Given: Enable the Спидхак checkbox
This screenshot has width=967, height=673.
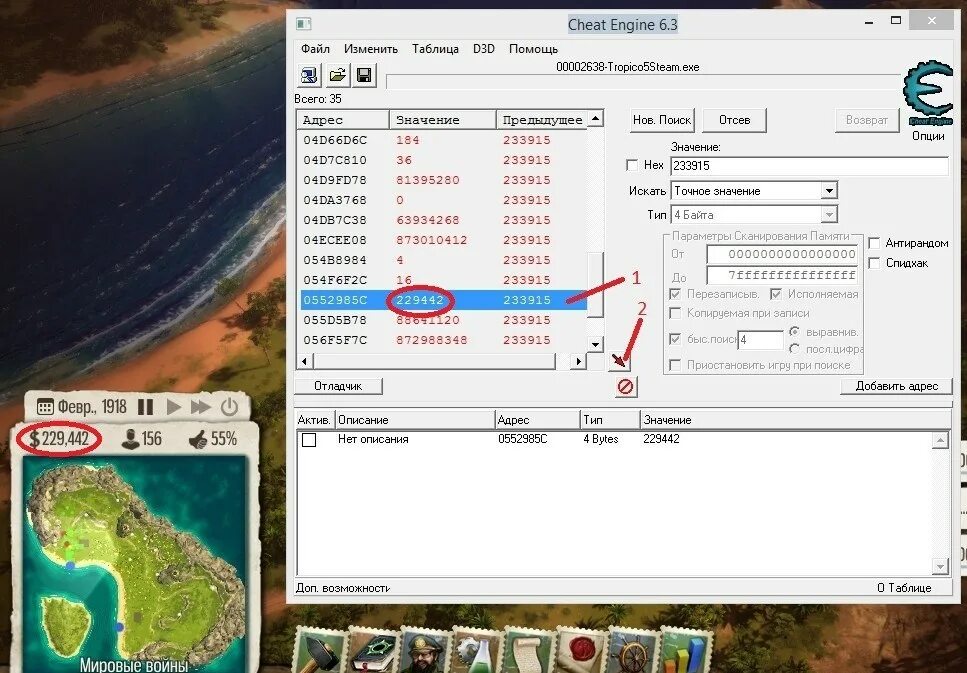Looking at the screenshot, I should pyautogui.click(x=874, y=263).
